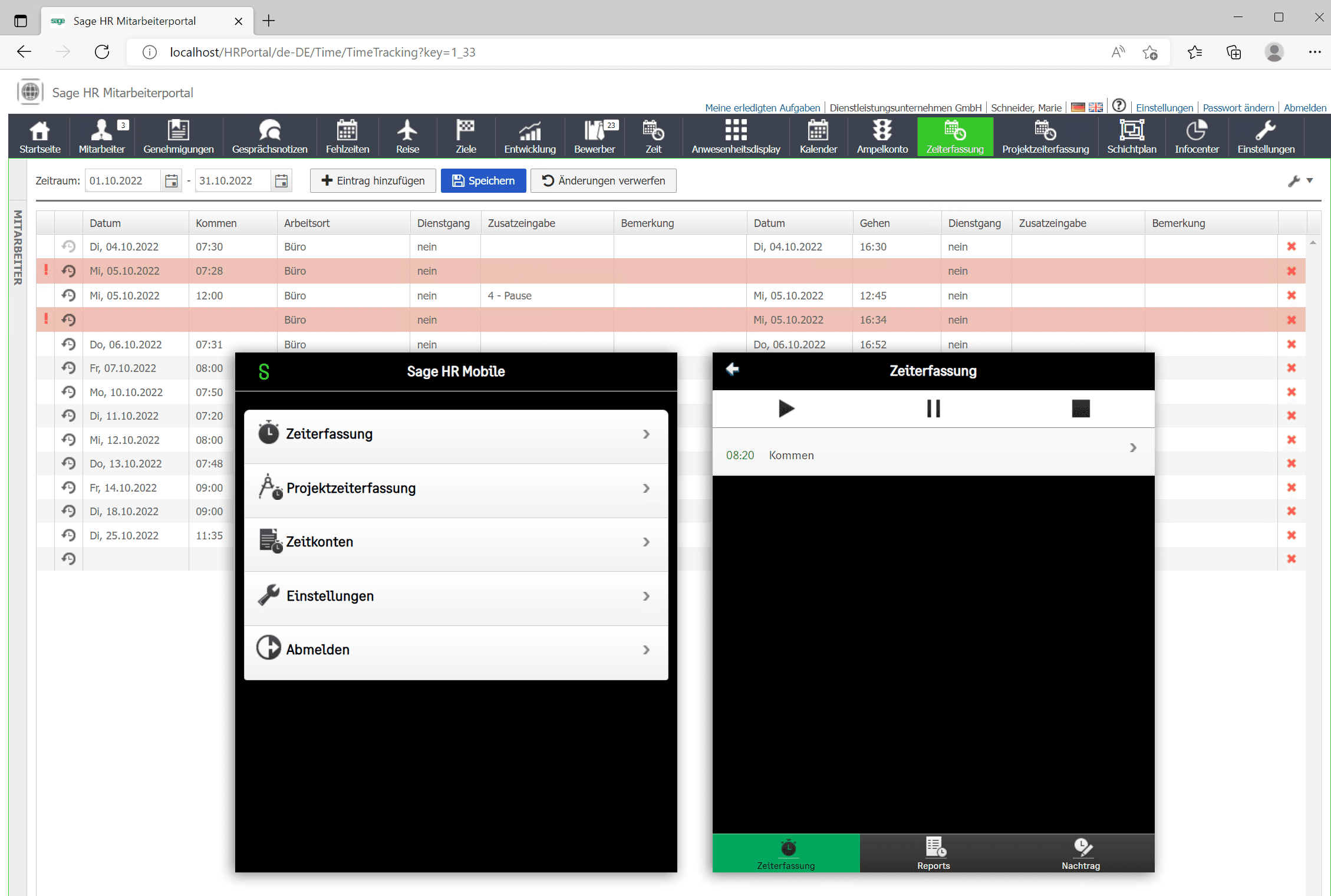
Task: Switch to the Reports tab
Action: [933, 854]
